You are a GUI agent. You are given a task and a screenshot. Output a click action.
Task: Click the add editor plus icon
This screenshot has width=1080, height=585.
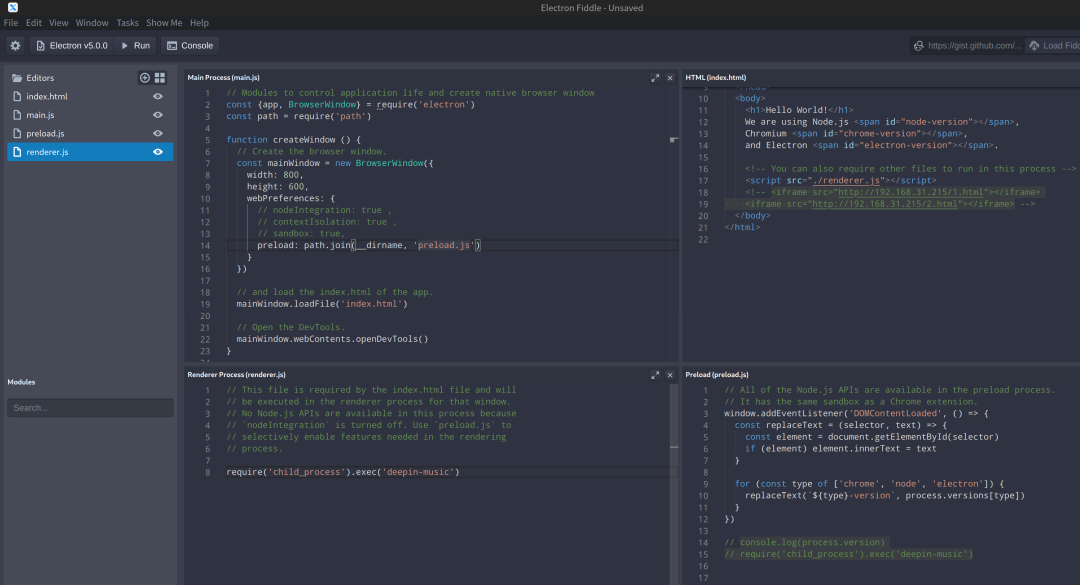pyautogui.click(x=145, y=78)
